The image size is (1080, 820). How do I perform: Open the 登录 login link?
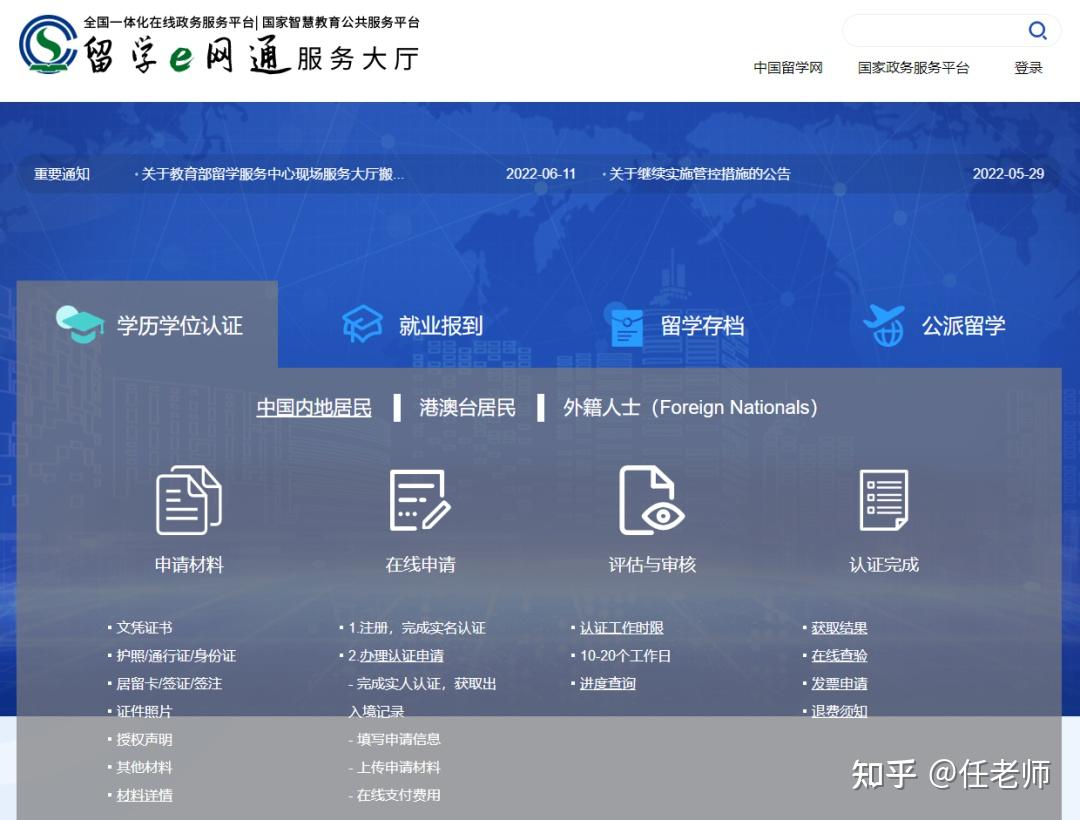1028,68
